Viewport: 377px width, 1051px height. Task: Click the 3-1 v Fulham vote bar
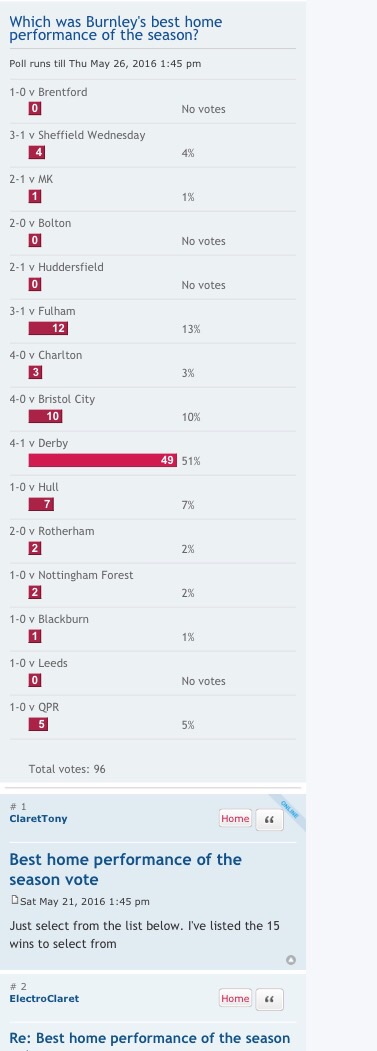48,328
